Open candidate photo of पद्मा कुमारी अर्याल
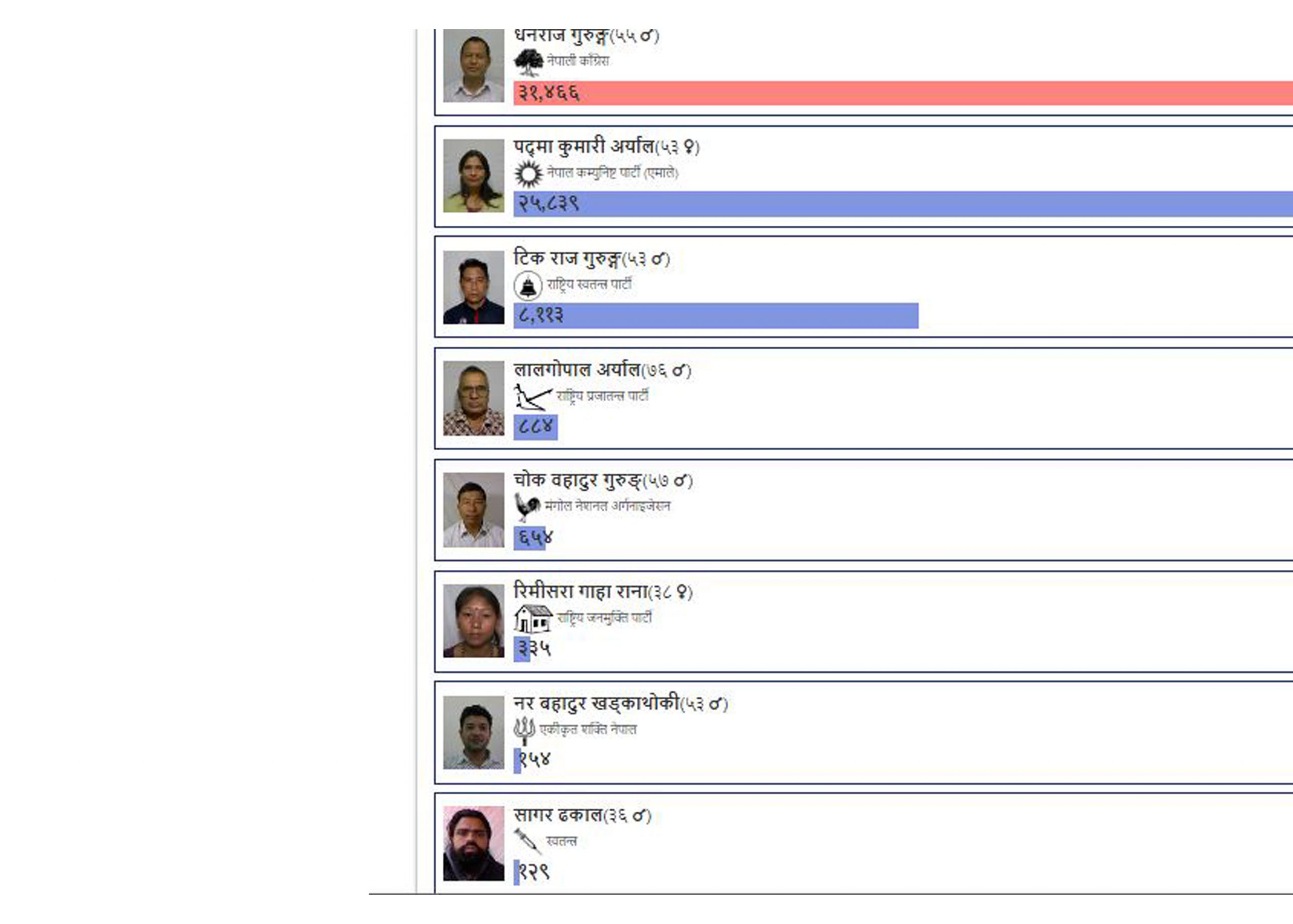Viewport: 1293px width, 924px height. [x=474, y=176]
